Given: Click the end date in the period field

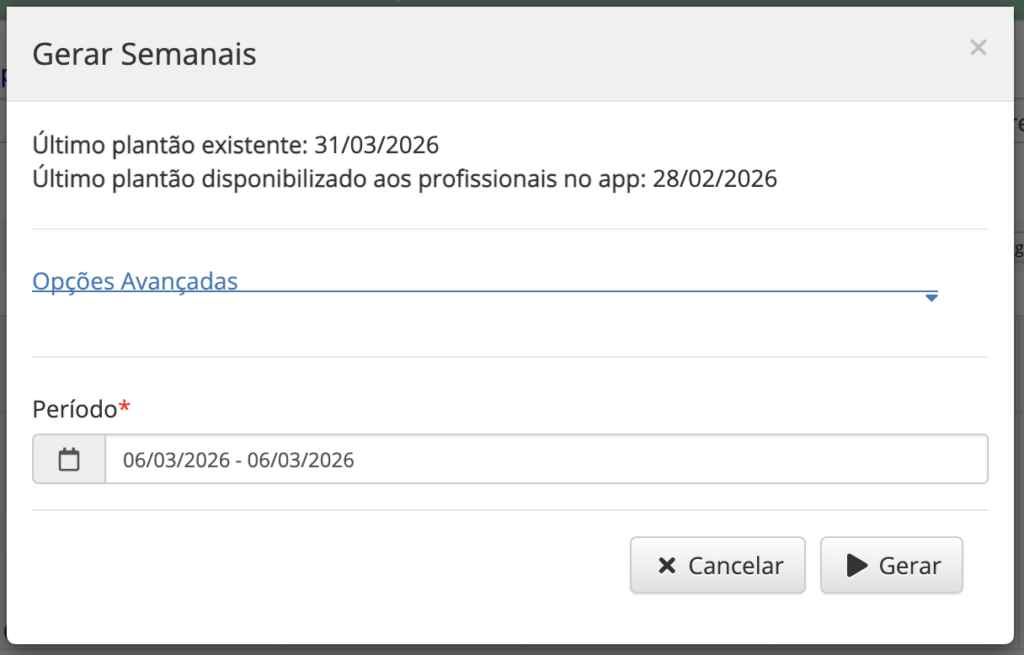Looking at the screenshot, I should click(x=301, y=461).
